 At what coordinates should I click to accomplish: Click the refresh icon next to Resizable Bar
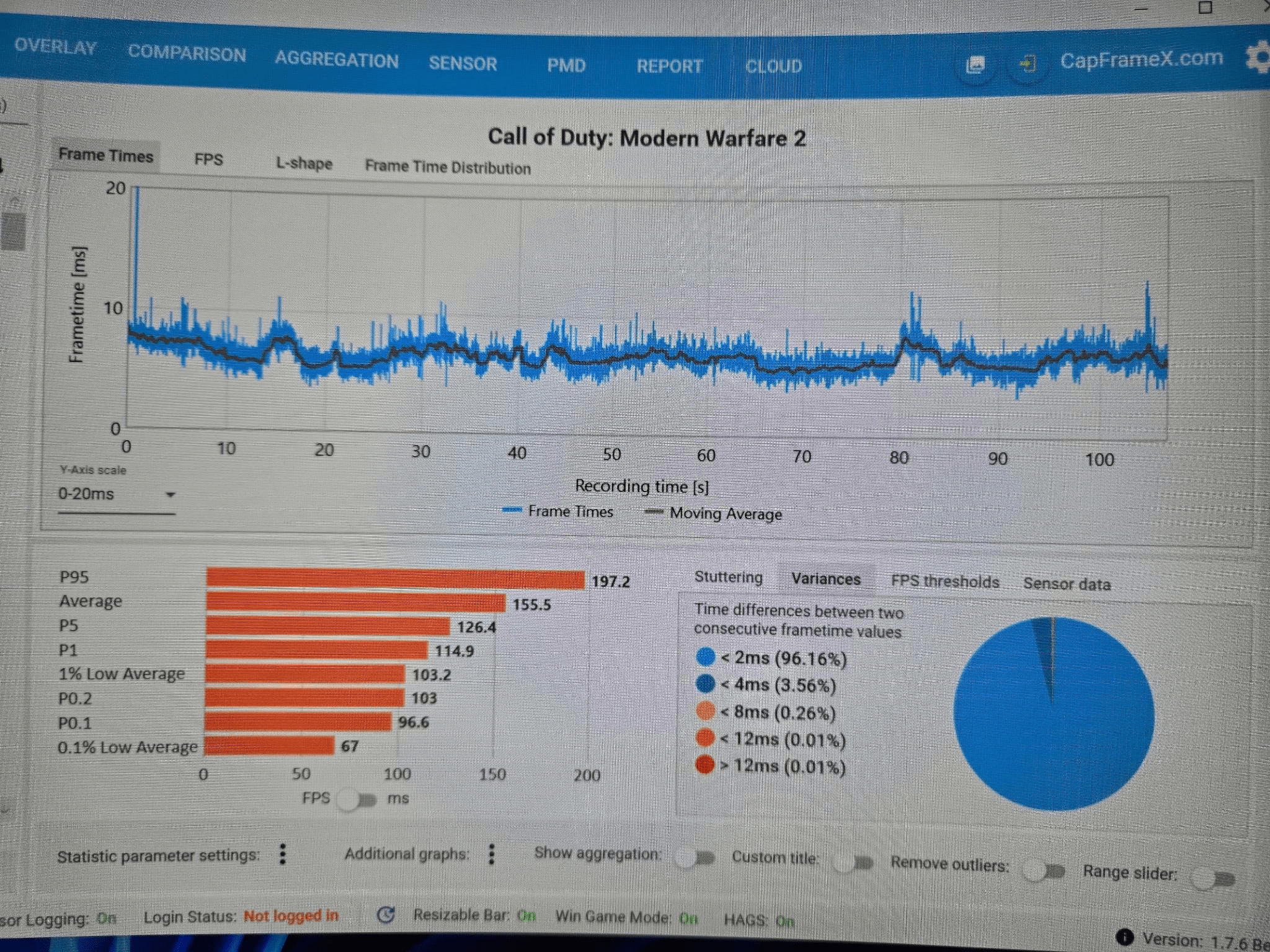(386, 915)
